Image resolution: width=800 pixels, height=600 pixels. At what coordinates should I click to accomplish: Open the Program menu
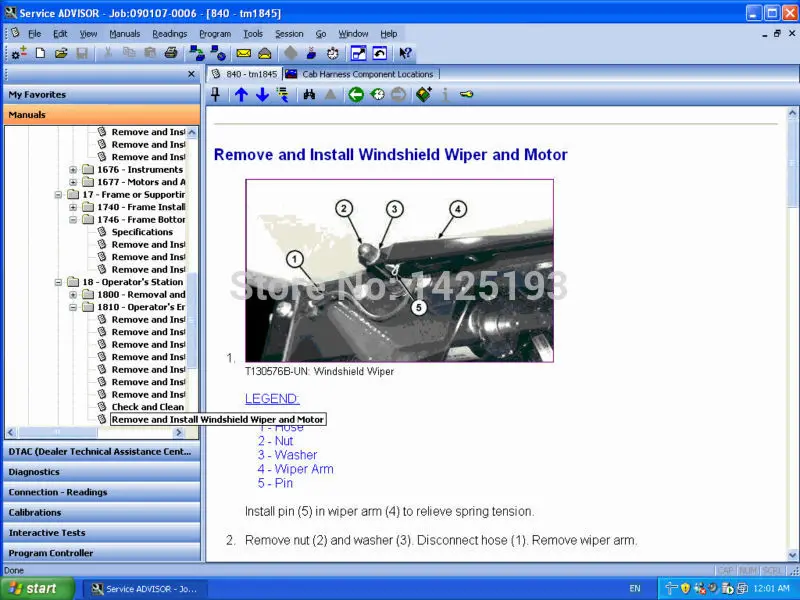(215, 34)
